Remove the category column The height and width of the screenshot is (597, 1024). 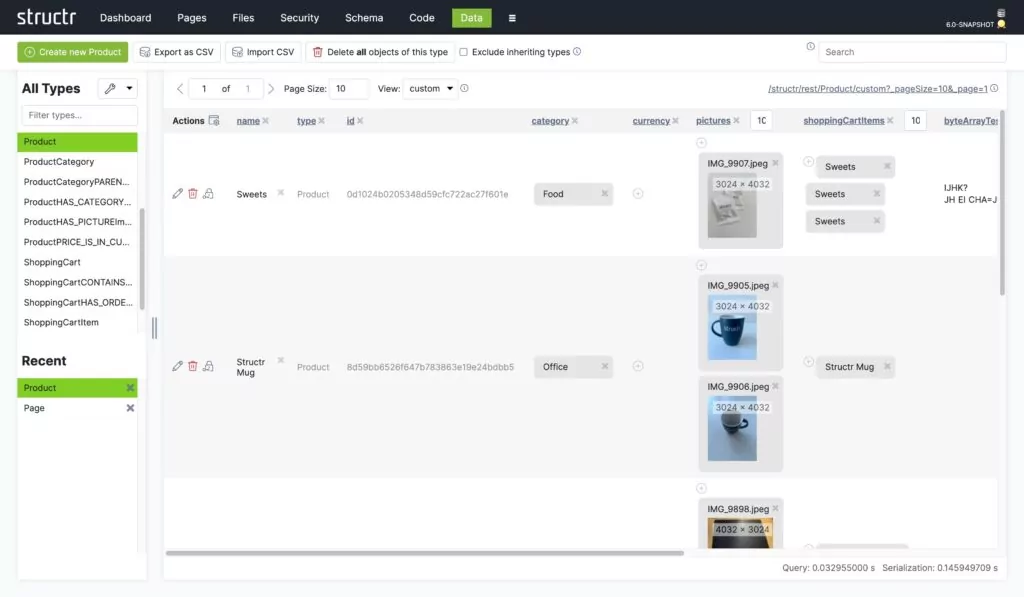575,121
